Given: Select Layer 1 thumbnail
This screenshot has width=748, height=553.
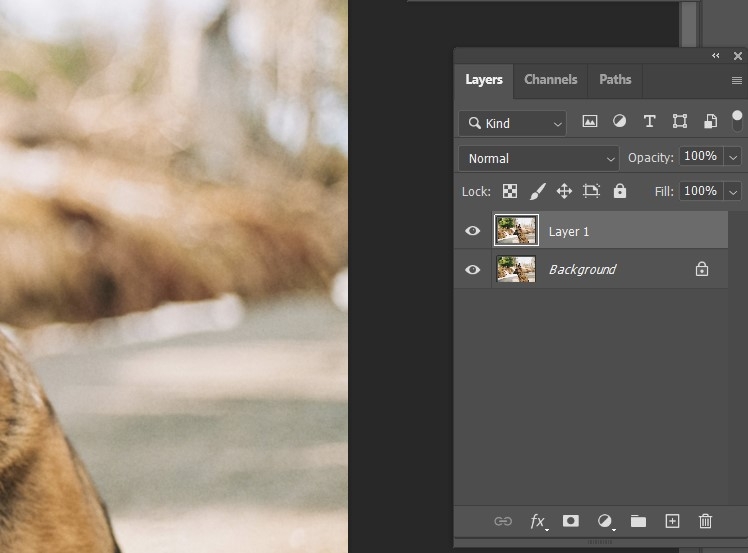Looking at the screenshot, I should [516, 230].
